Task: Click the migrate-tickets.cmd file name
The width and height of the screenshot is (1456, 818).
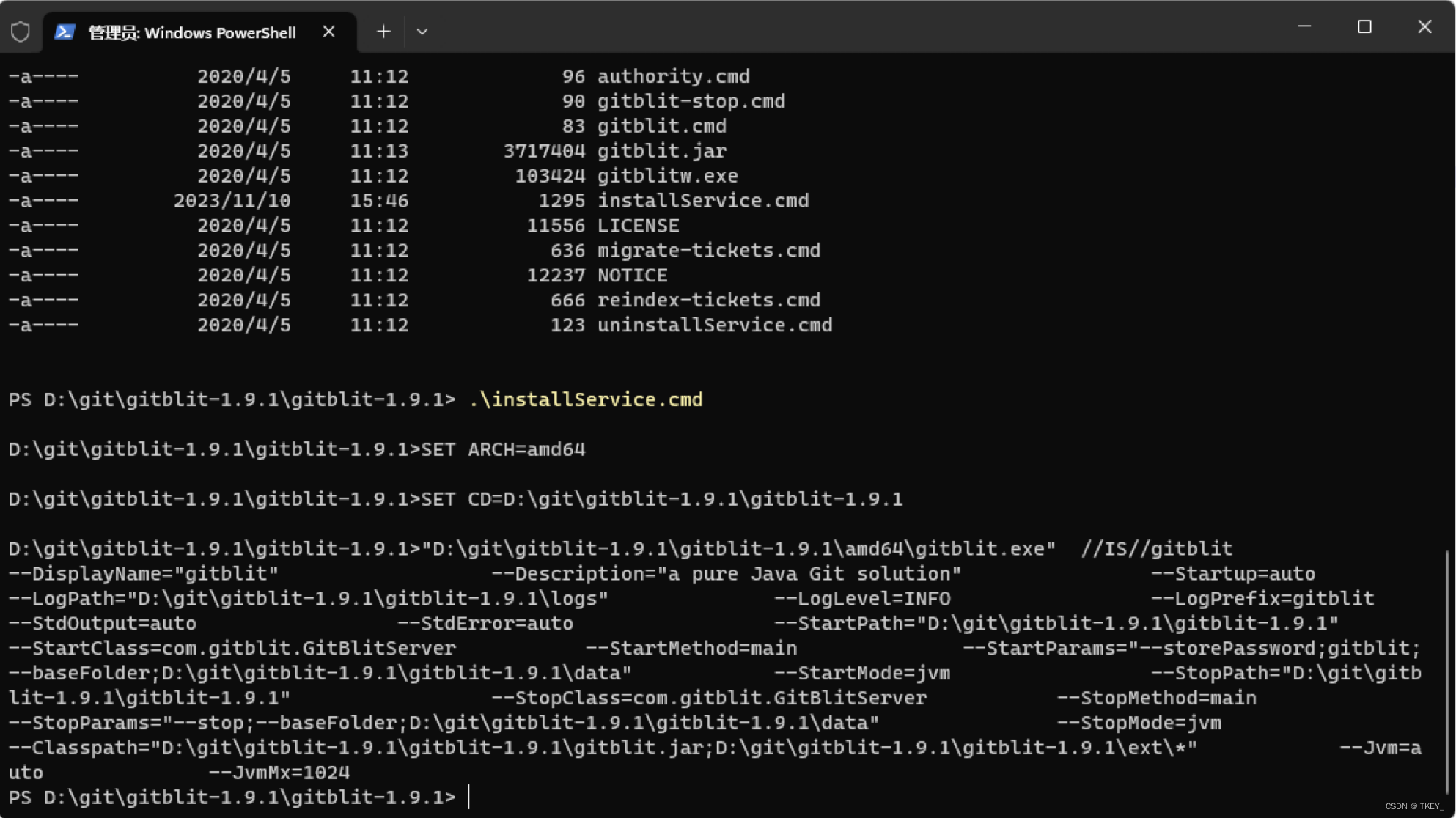Action: (x=709, y=251)
